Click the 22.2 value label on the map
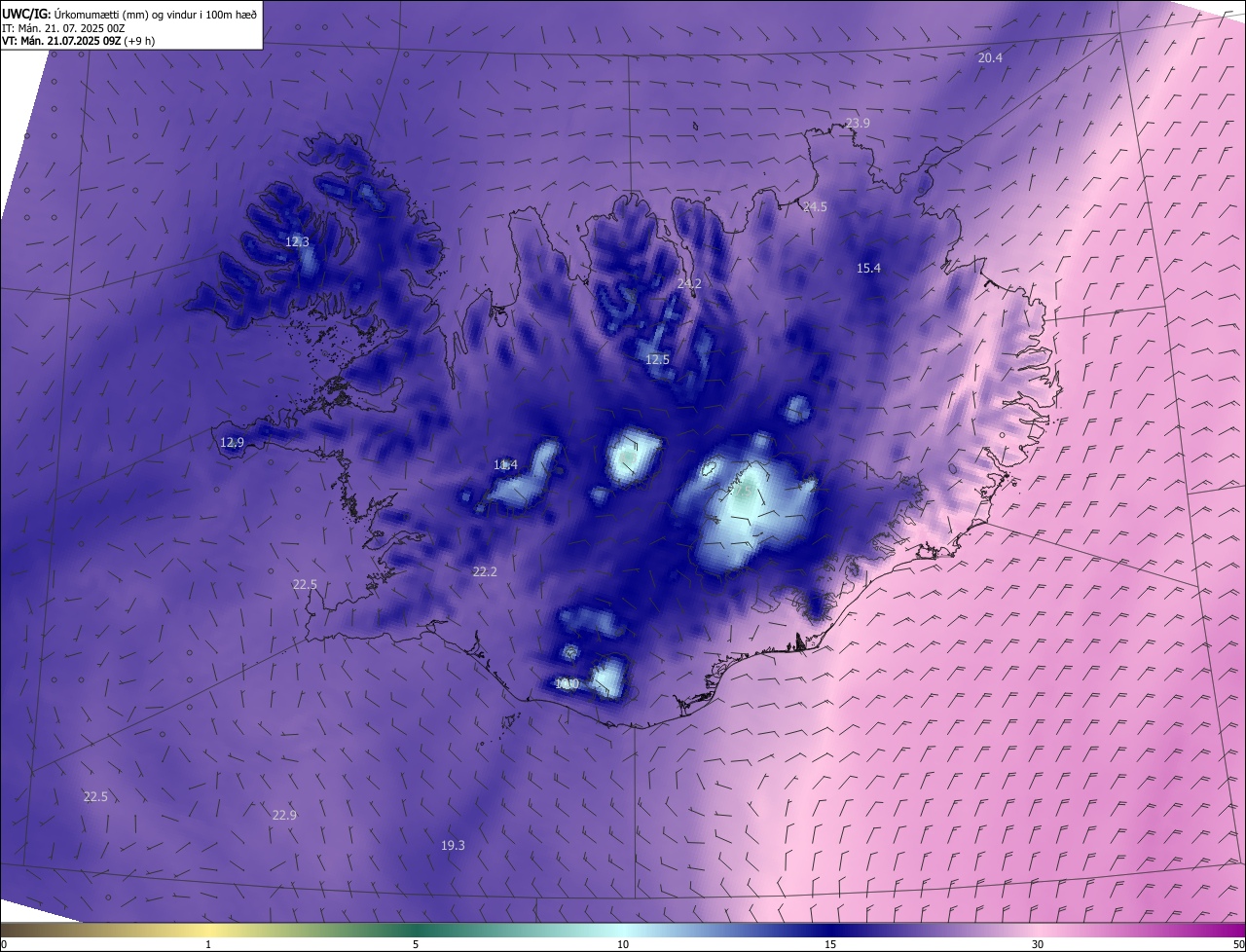Viewport: 1246px width, 952px height. (x=485, y=572)
